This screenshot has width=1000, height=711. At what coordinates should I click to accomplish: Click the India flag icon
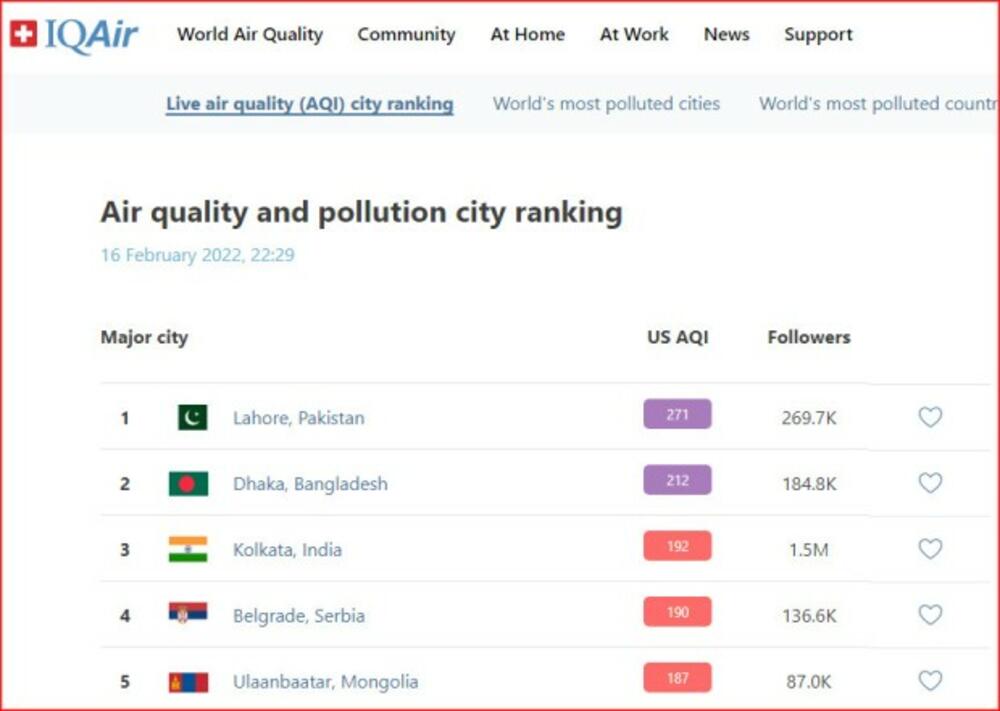tap(188, 549)
